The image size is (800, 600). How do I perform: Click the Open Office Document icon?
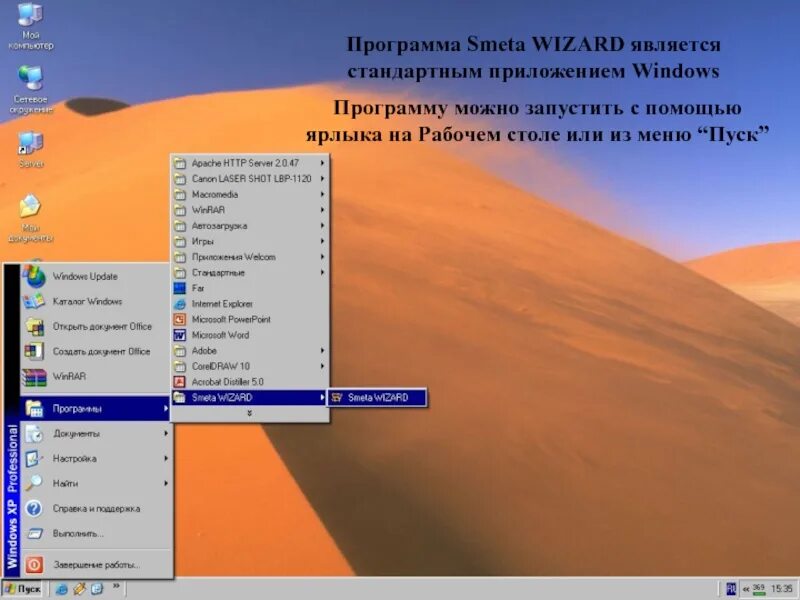(34, 327)
